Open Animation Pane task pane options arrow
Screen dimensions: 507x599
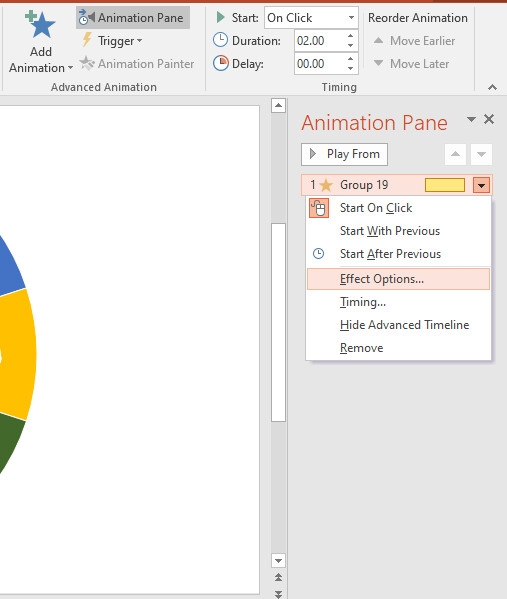pyautogui.click(x=471, y=120)
